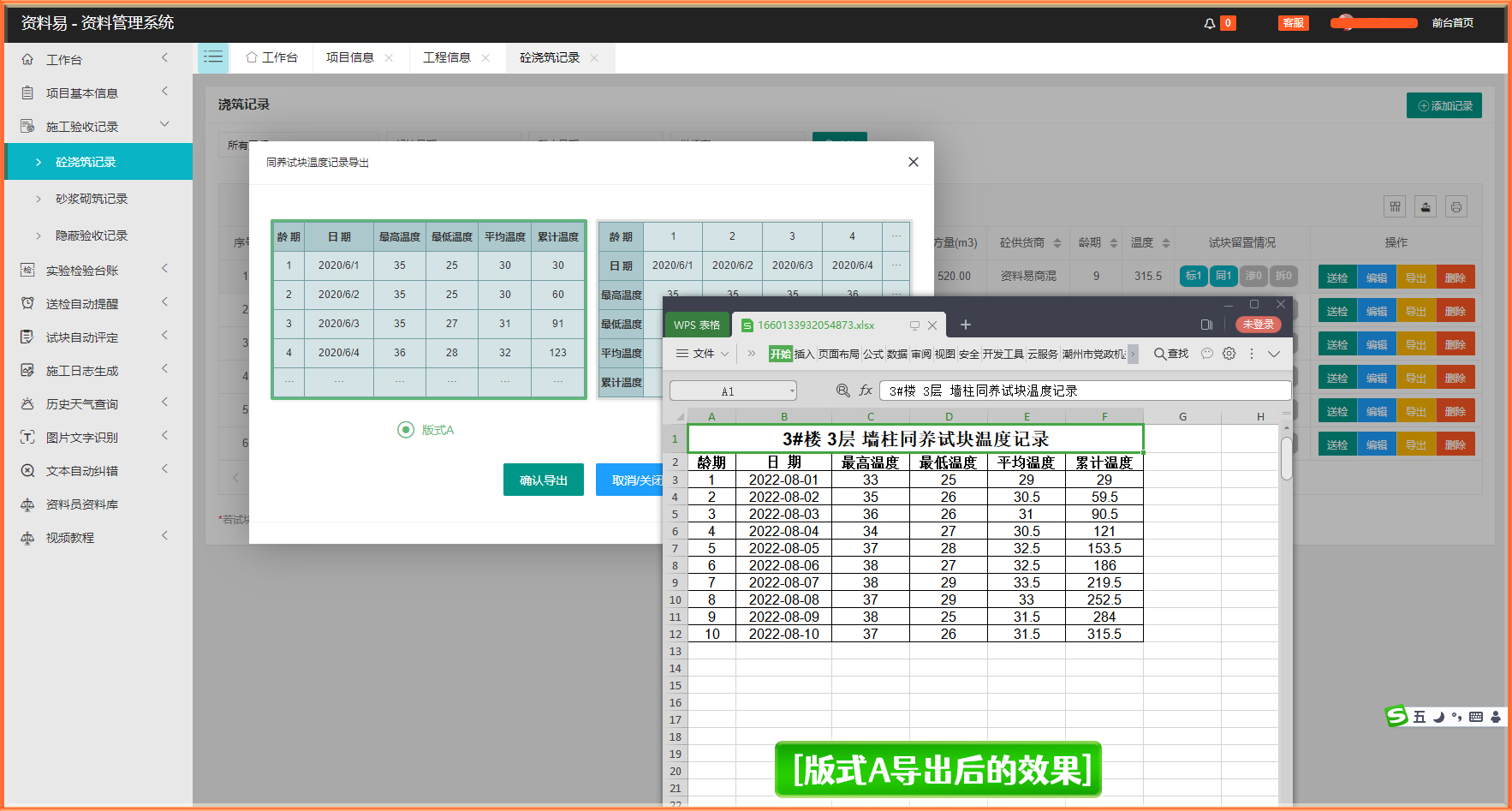Click the WPS three-dot more options icon
The image size is (1512, 811).
[x=1251, y=354]
